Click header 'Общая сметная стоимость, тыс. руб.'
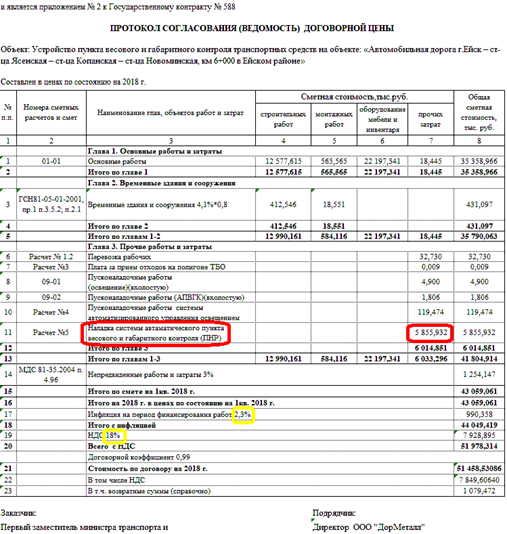This screenshot has height=534, width=507. 479,112
